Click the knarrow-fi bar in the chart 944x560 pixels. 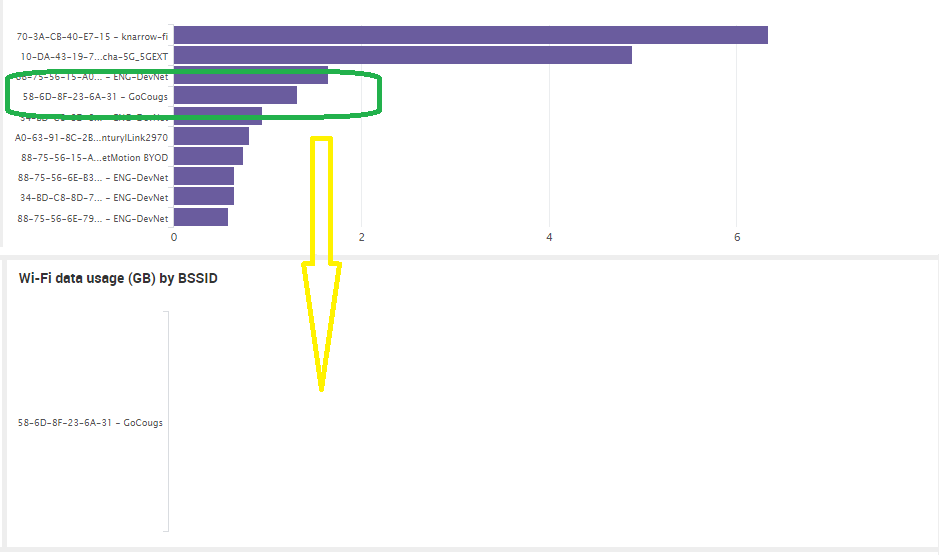[x=471, y=35]
